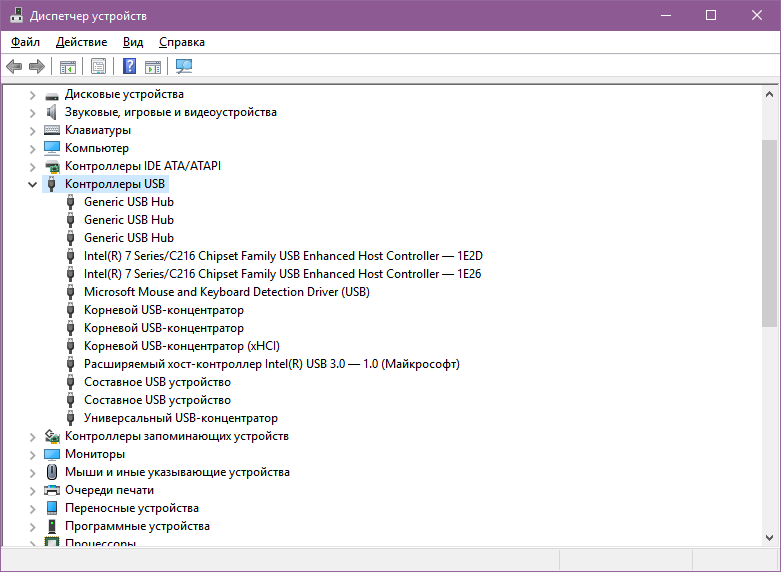The width and height of the screenshot is (781, 572).
Task: Expand the Компьютер node
Action: (32, 148)
